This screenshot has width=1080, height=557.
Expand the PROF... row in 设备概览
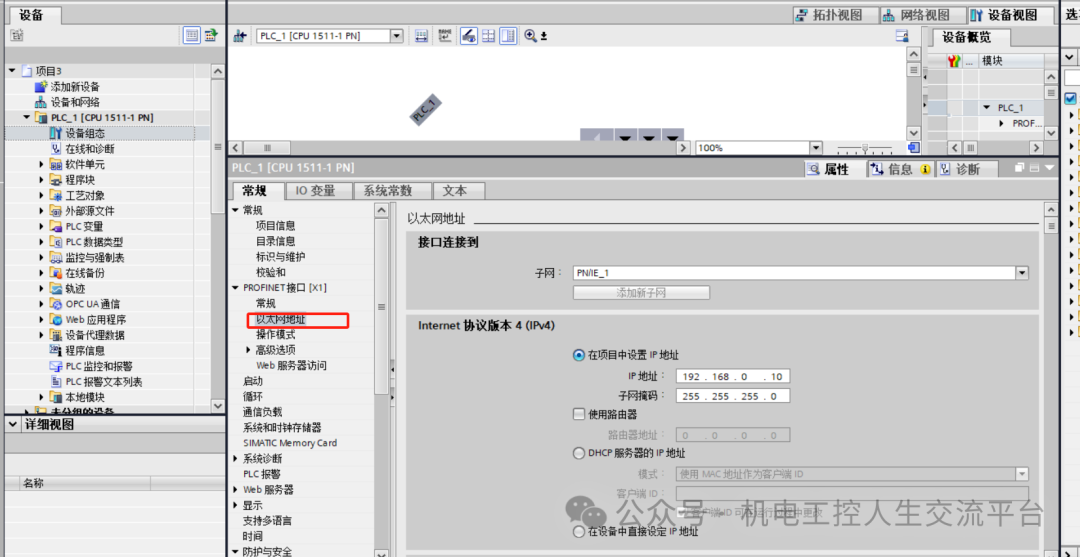[1001, 123]
